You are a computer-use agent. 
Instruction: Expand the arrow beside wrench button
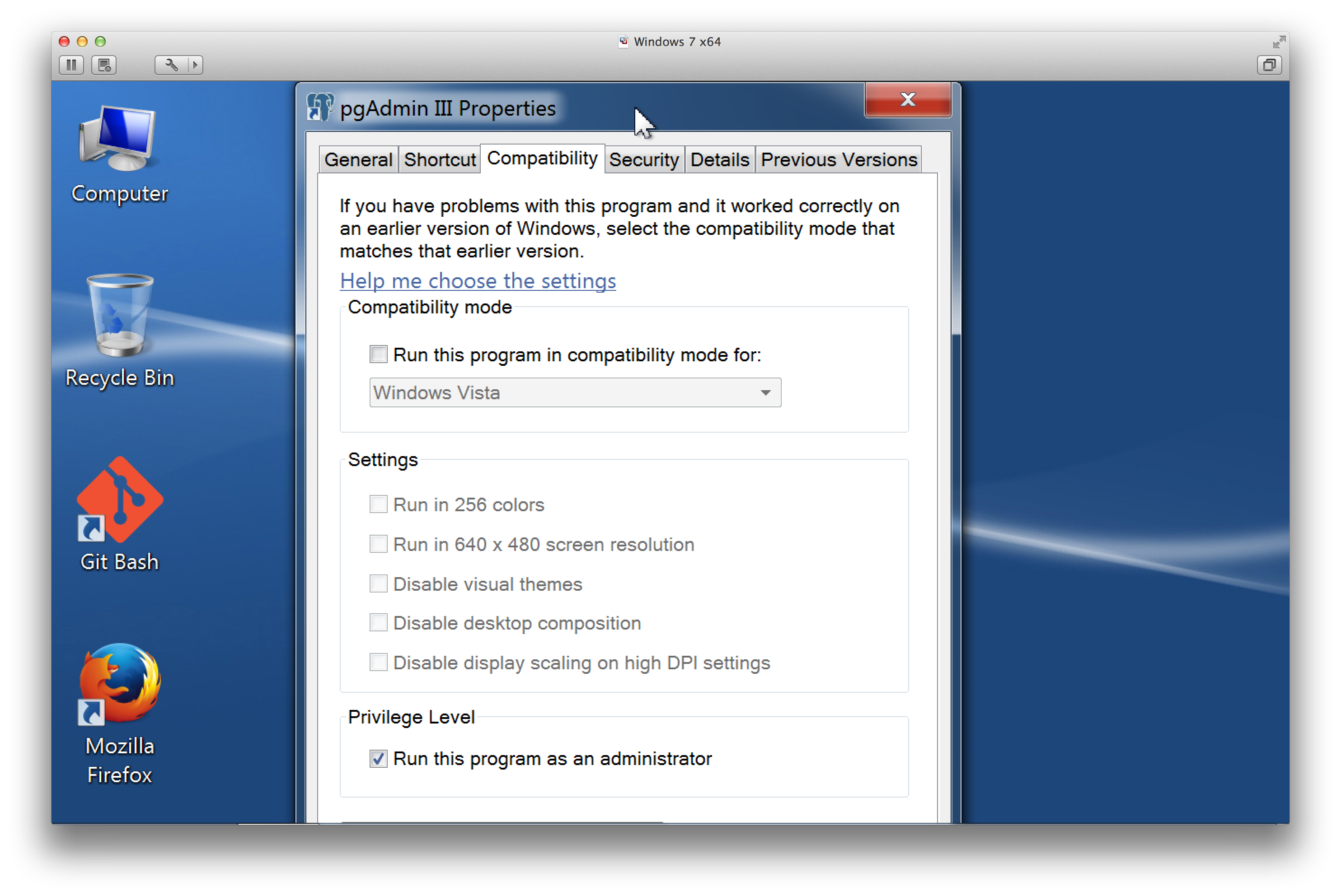(195, 65)
